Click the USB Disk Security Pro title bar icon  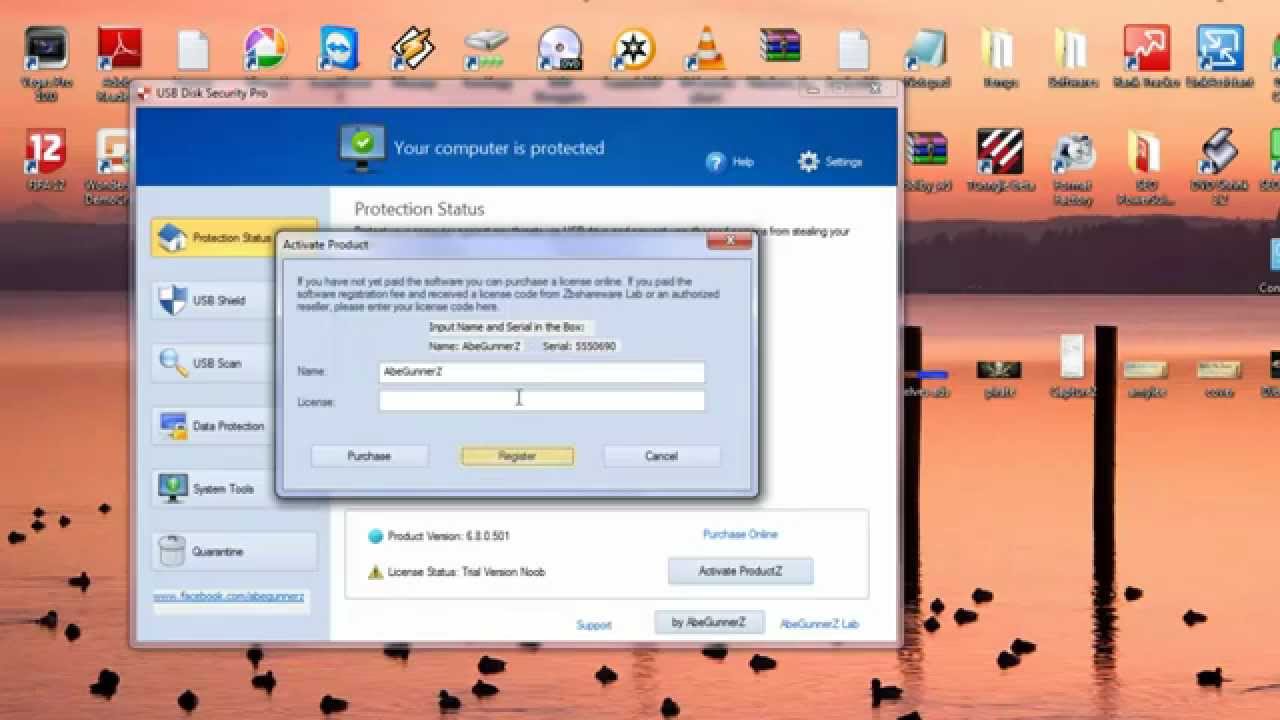click(x=142, y=93)
